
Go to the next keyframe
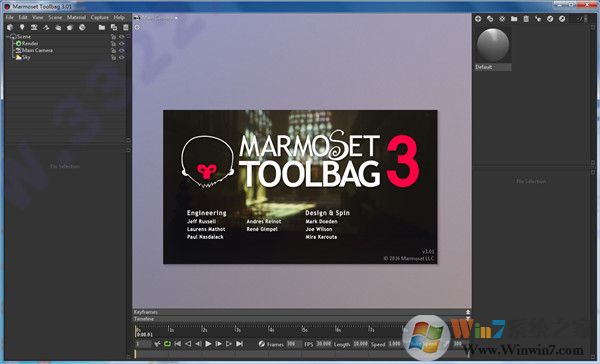229,344
